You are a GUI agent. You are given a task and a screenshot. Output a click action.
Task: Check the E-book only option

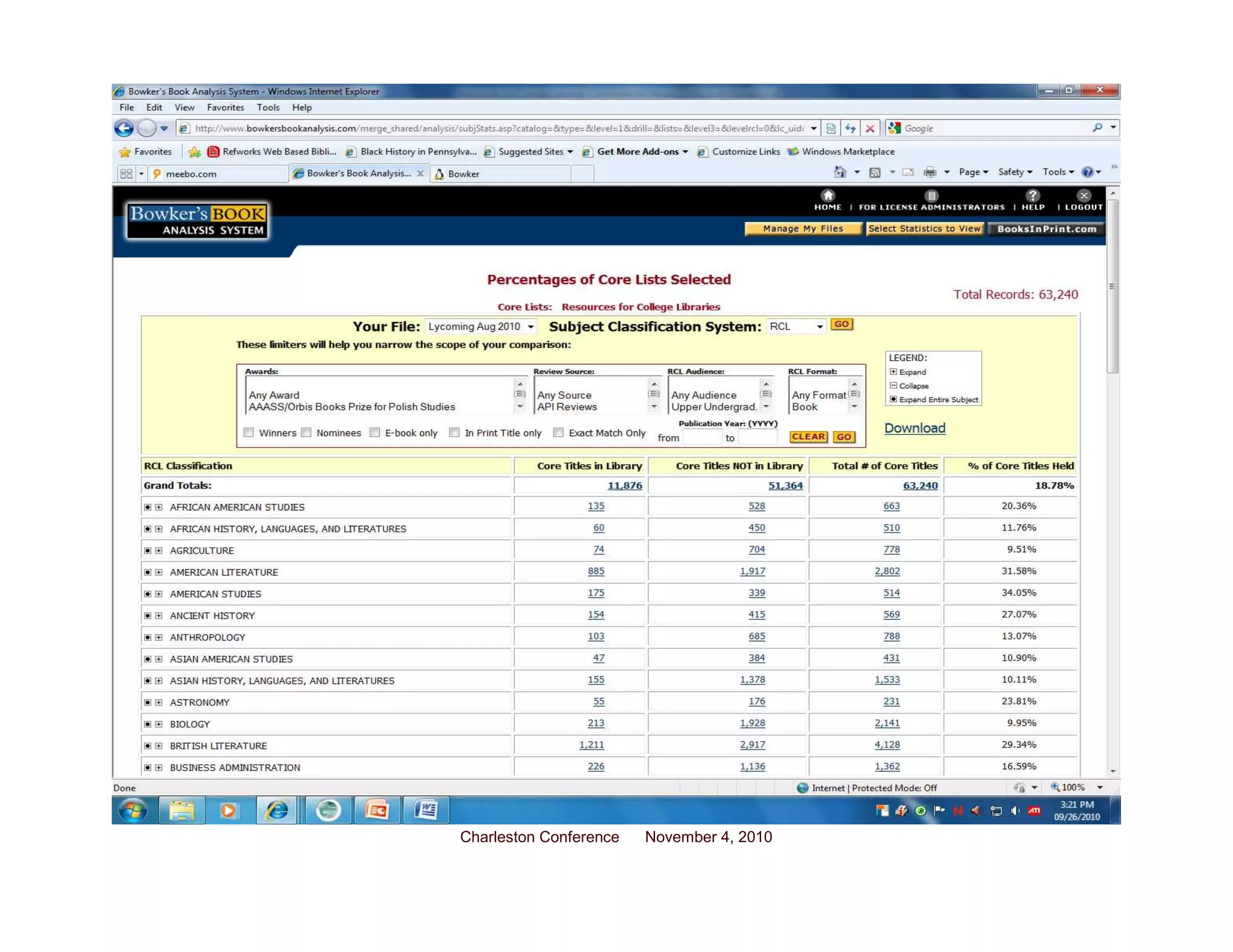[x=374, y=433]
